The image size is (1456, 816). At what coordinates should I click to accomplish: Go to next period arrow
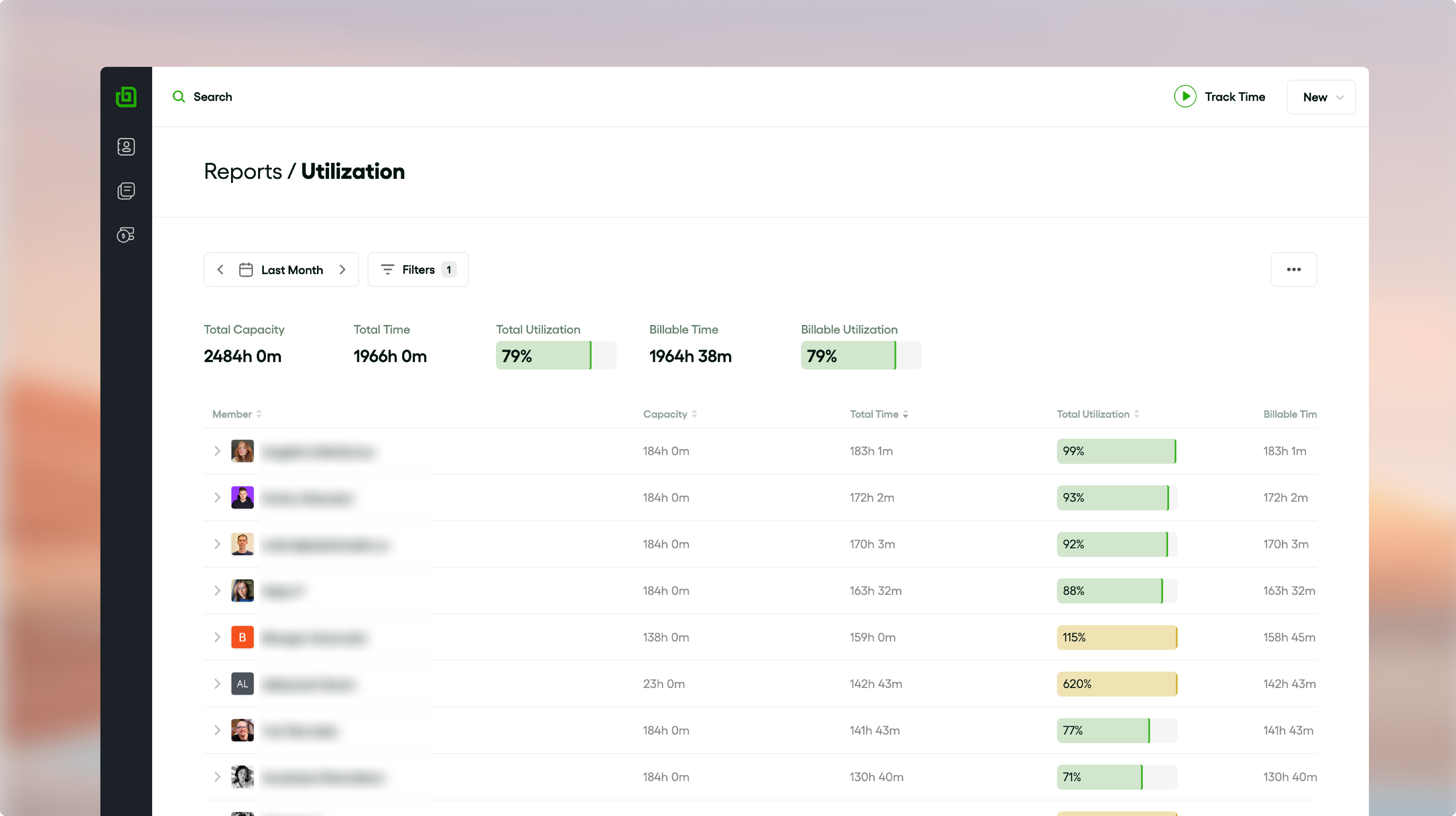coord(343,270)
